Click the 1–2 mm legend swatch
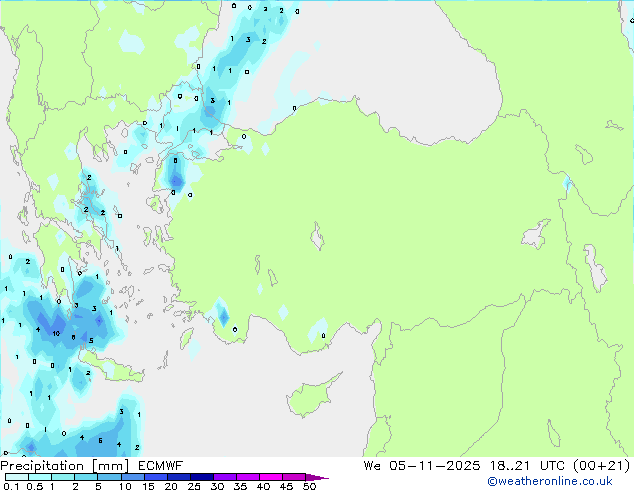The image size is (634, 490). click(x=63, y=477)
